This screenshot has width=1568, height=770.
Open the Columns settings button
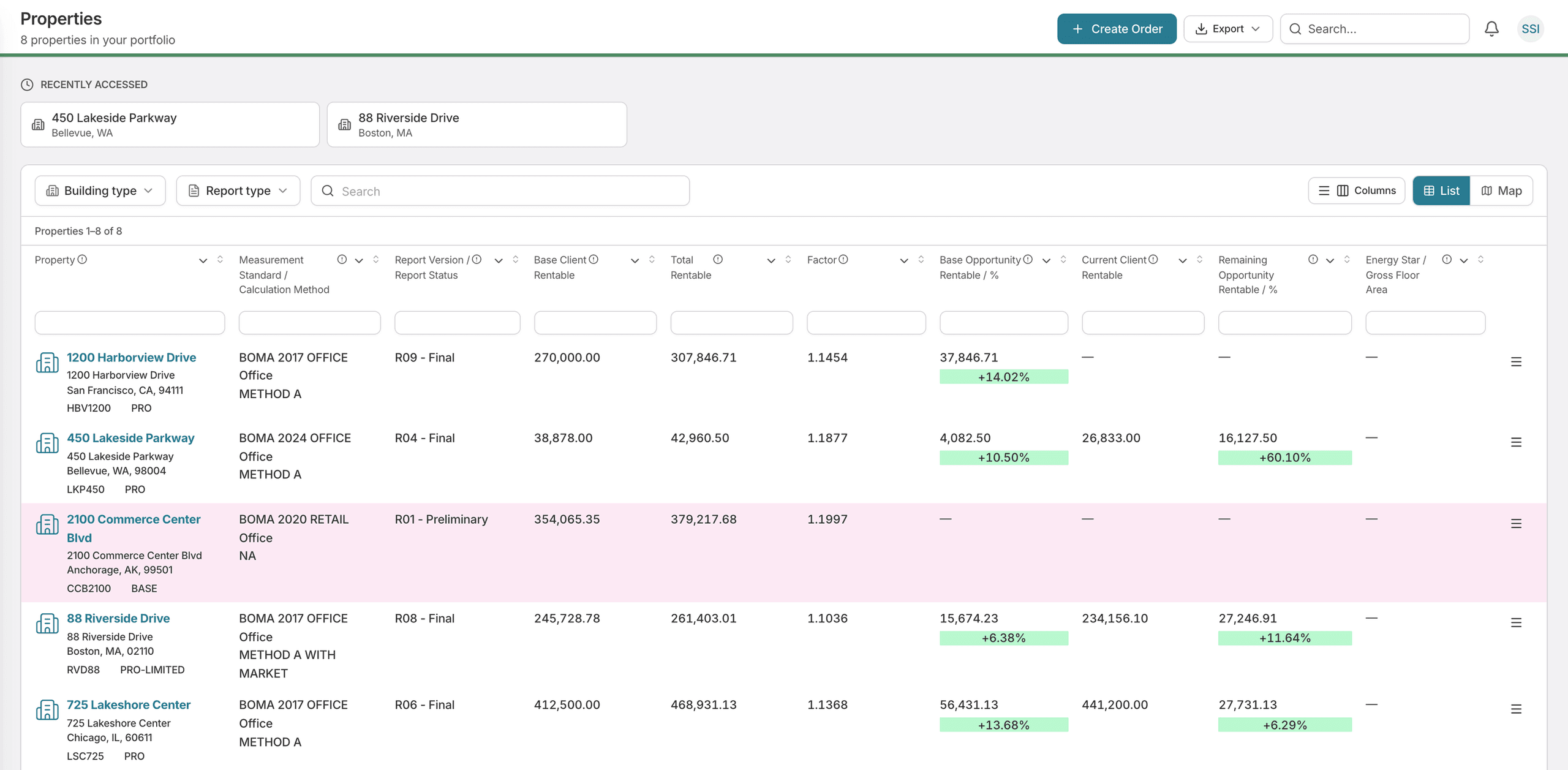(1357, 191)
